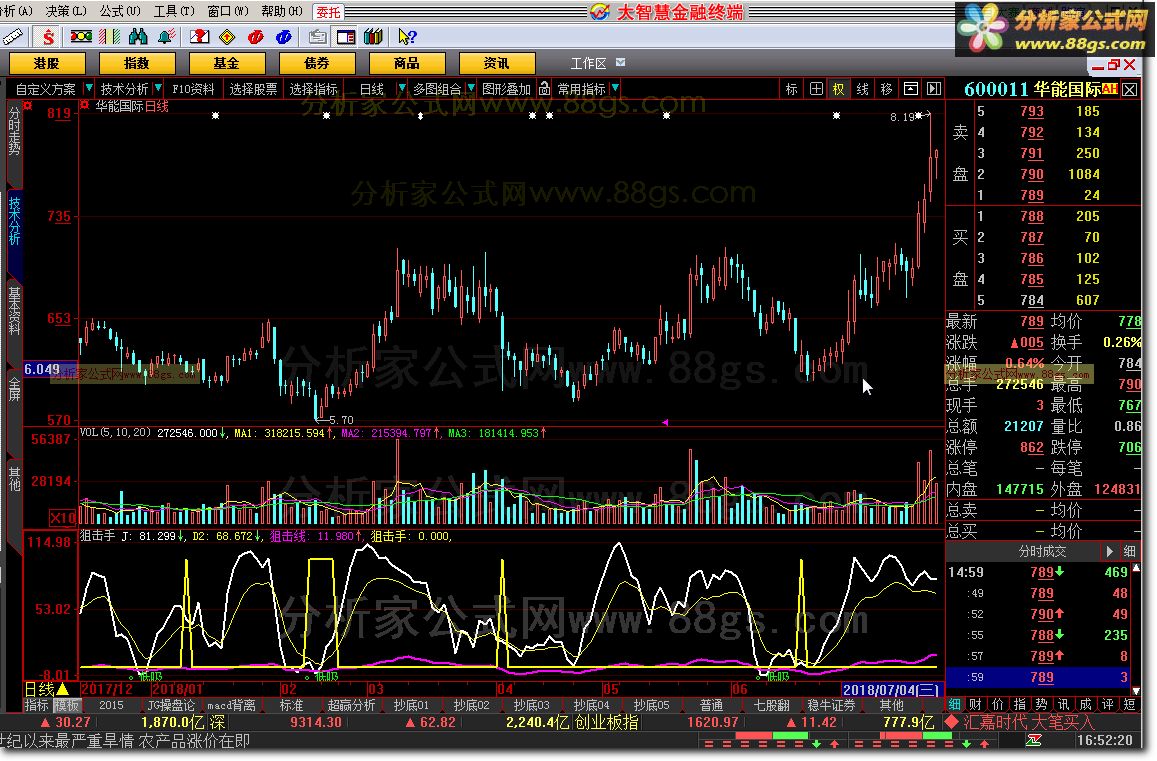Toggle the 图形叠加 chart overlay button
This screenshot has height=761, width=1157.
click(x=506, y=89)
